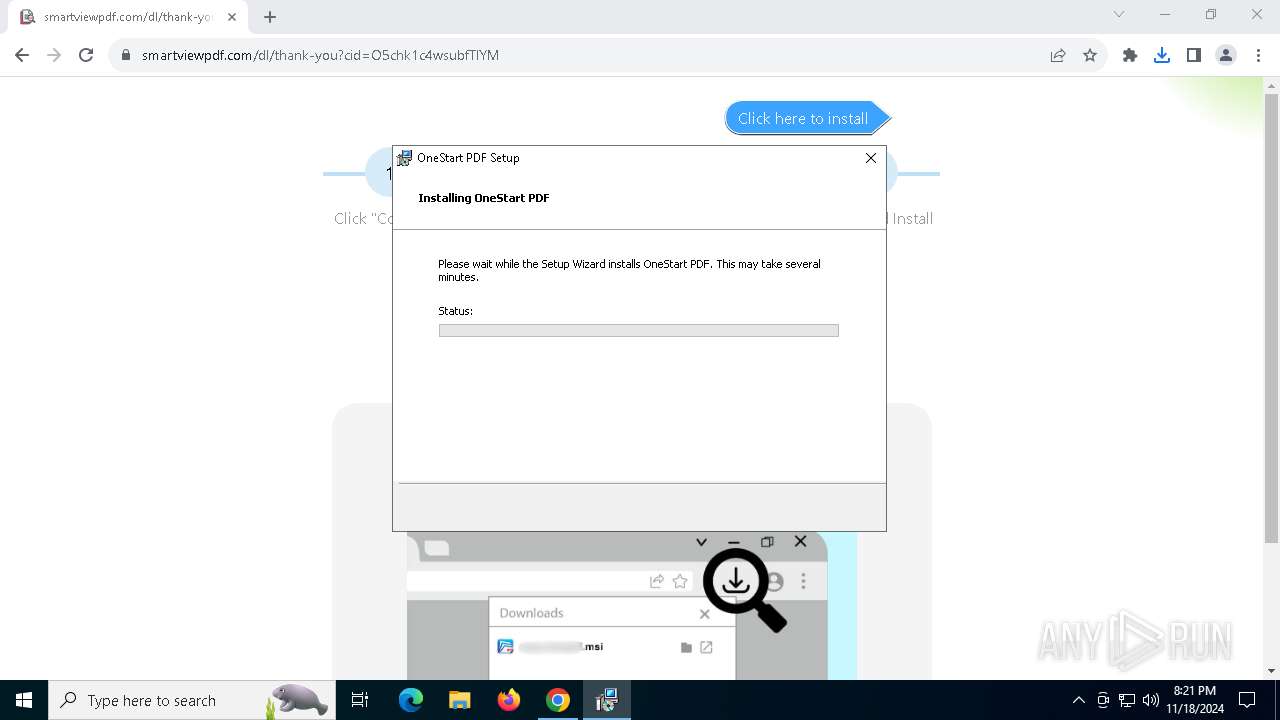The width and height of the screenshot is (1280, 720).
Task: Click the scrollbar down arrow
Action: [1271, 671]
